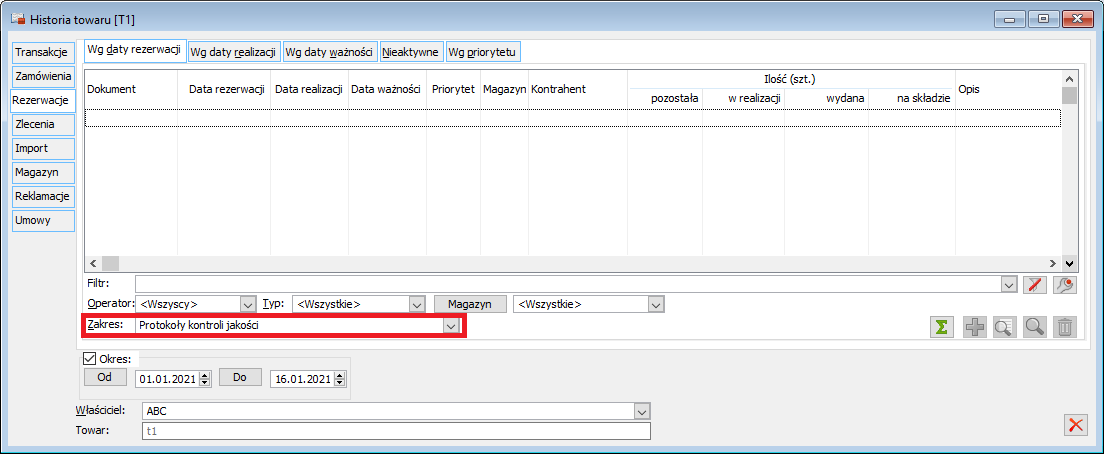Viewport: 1104px width, 454px height.
Task: Click the horizontal scrollbar thumb
Action: click(x=111, y=263)
